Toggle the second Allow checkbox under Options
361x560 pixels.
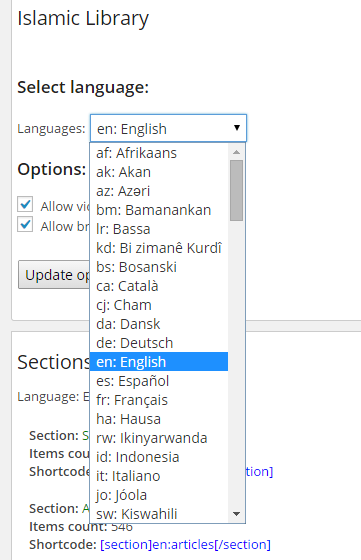coord(25,224)
